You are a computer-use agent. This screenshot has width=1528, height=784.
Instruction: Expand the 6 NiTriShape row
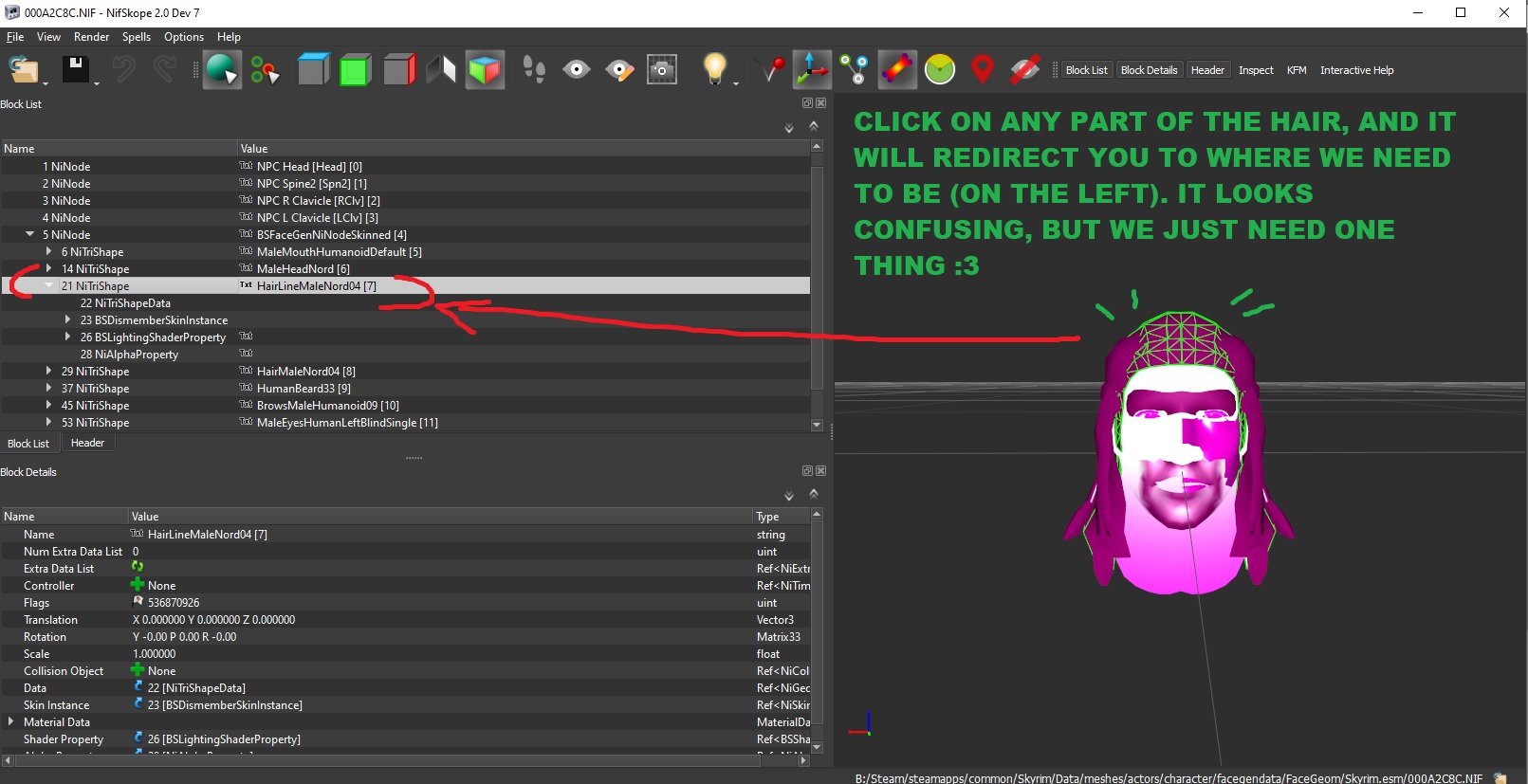48,251
